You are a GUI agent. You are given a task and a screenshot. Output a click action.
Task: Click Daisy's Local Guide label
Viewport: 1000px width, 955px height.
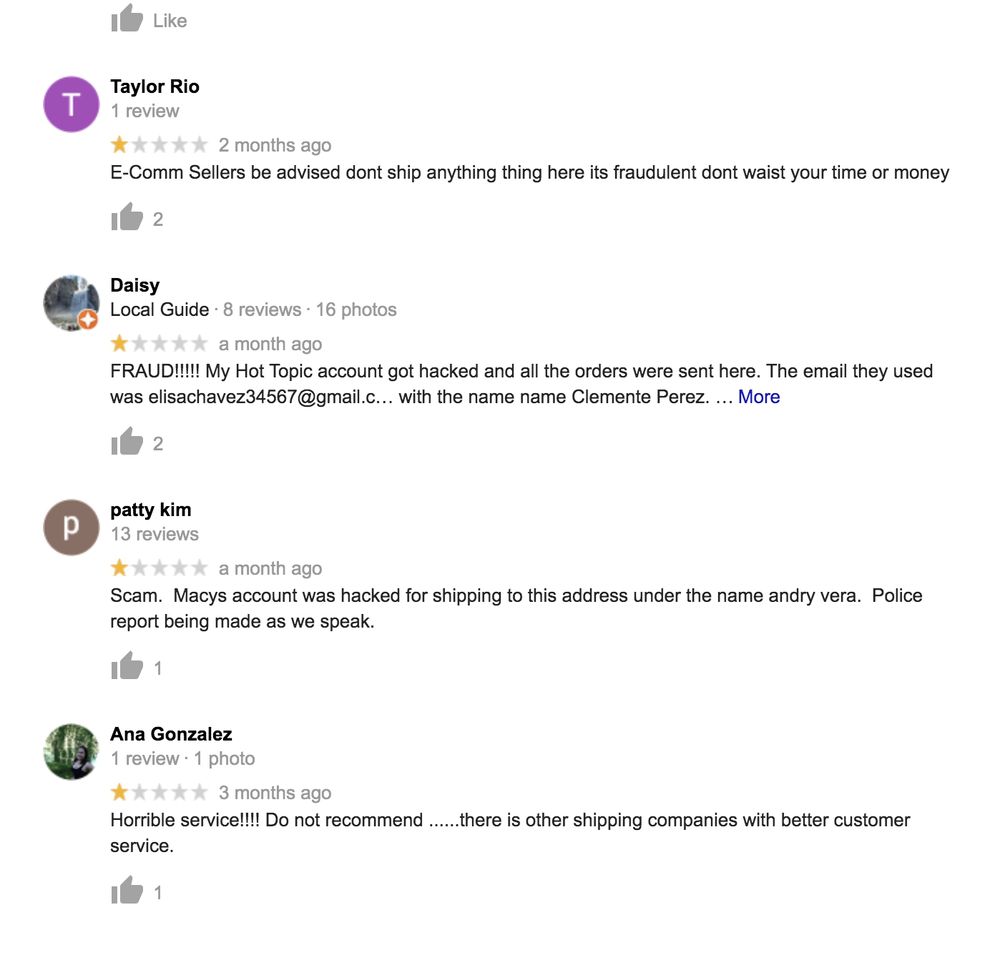(x=159, y=309)
